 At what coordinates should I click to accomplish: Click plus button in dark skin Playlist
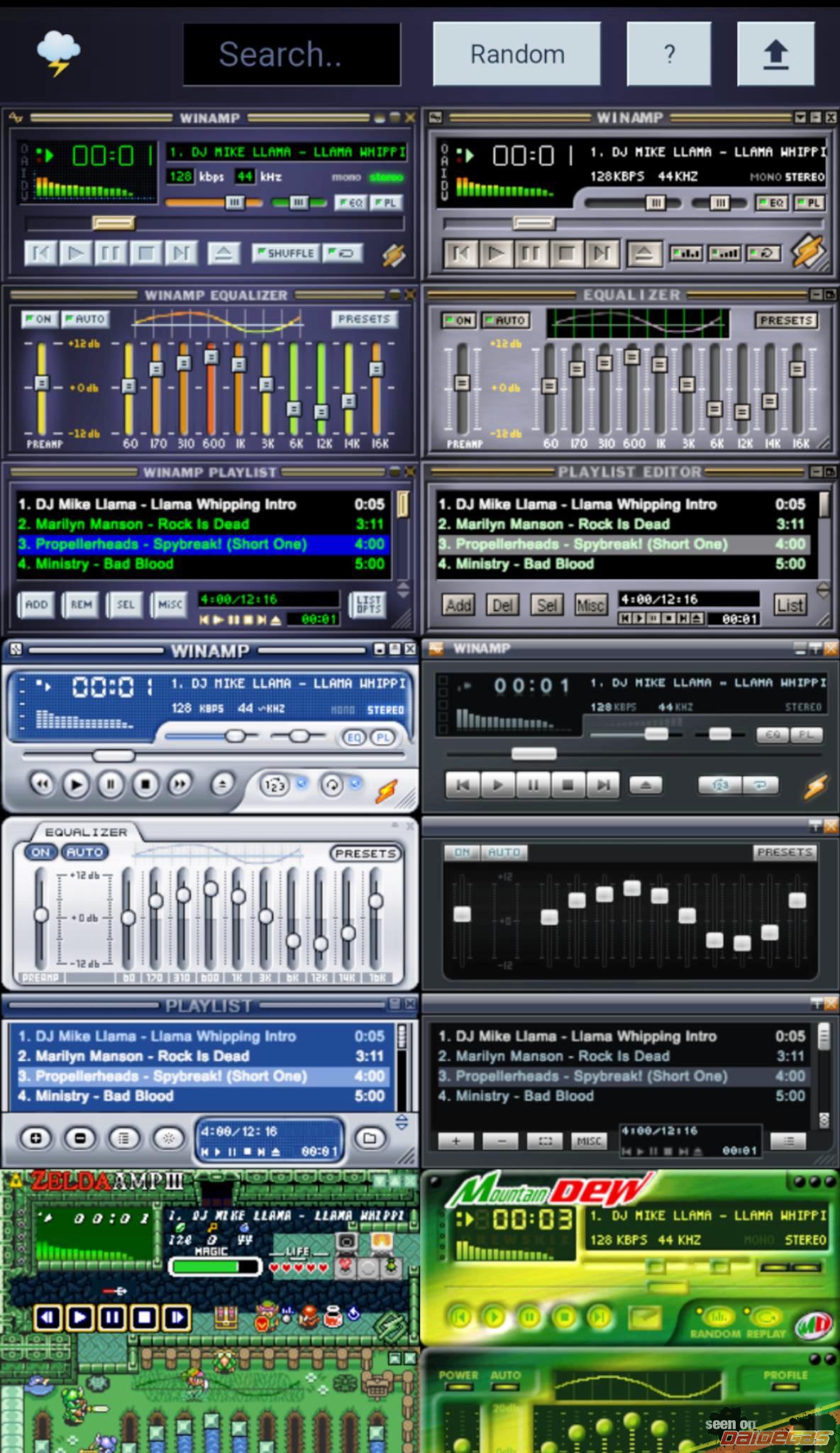coord(456,1141)
